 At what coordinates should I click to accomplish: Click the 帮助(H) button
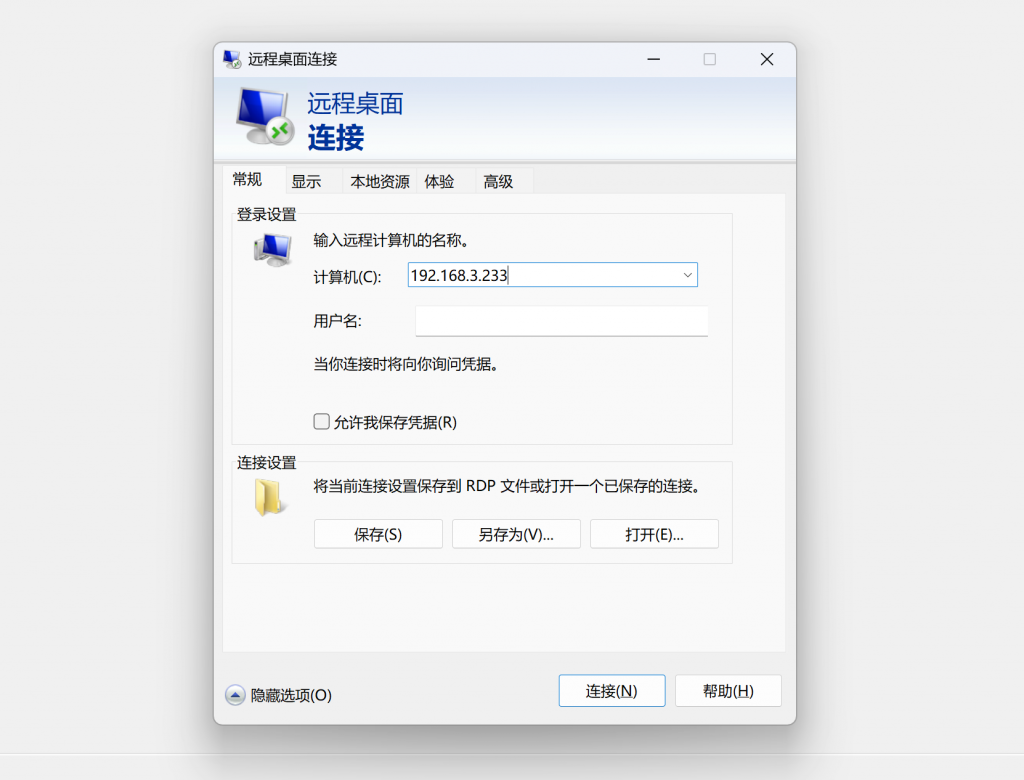(728, 691)
